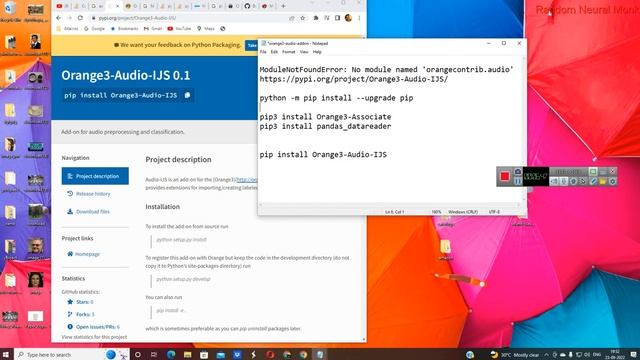Switch to the YouTube tab in Chrome
The height and width of the screenshot is (360, 640).
pos(62,6)
